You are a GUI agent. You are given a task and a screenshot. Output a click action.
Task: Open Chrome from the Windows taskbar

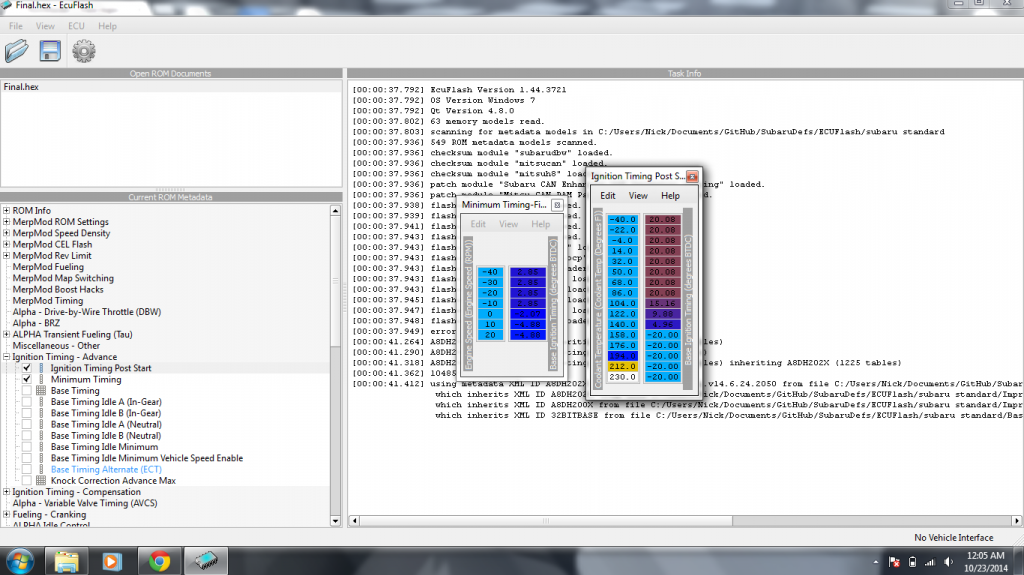tap(159, 560)
